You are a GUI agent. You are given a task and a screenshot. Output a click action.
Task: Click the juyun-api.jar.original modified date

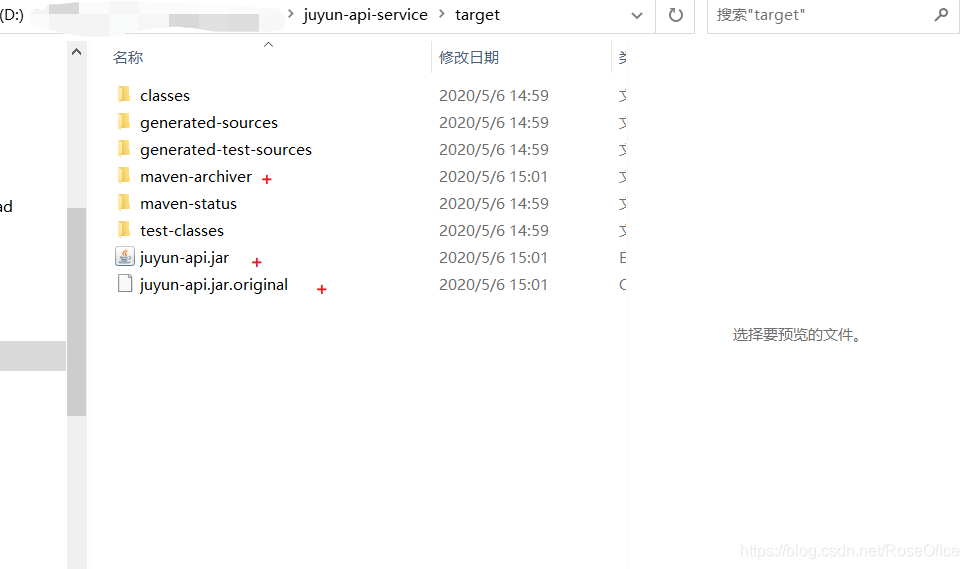coord(494,285)
